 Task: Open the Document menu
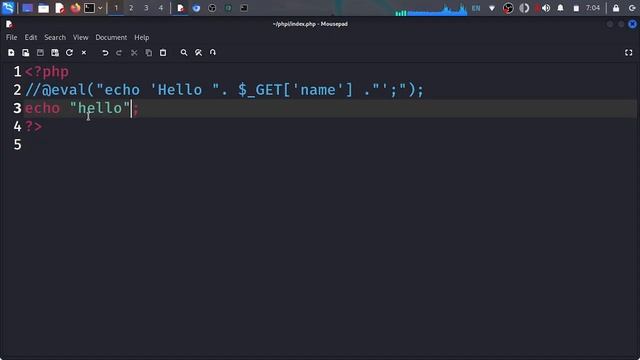(x=111, y=37)
